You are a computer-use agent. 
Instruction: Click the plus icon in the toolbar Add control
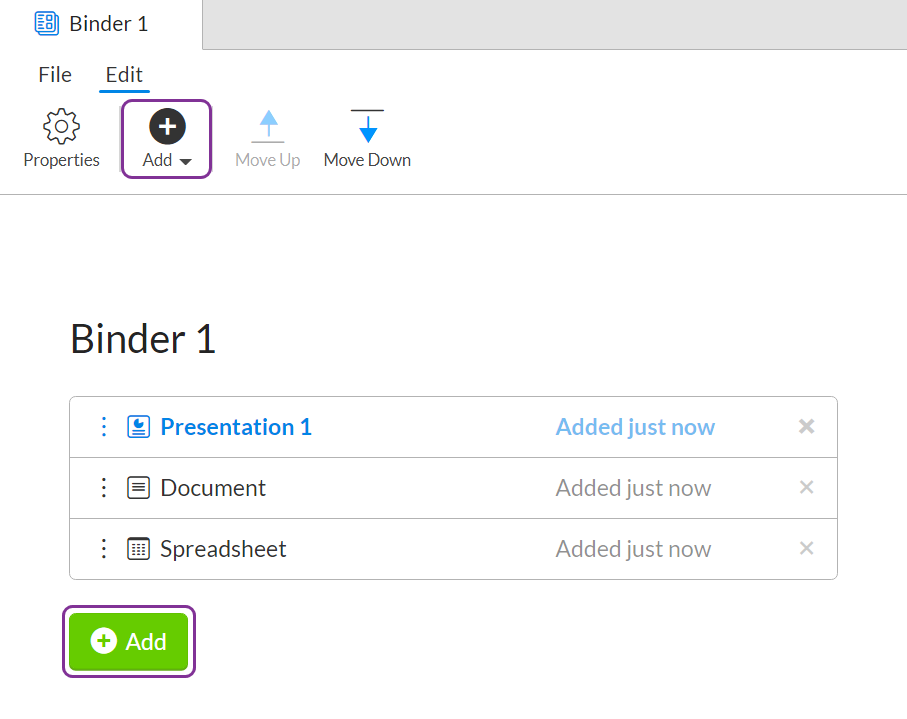tap(166, 126)
